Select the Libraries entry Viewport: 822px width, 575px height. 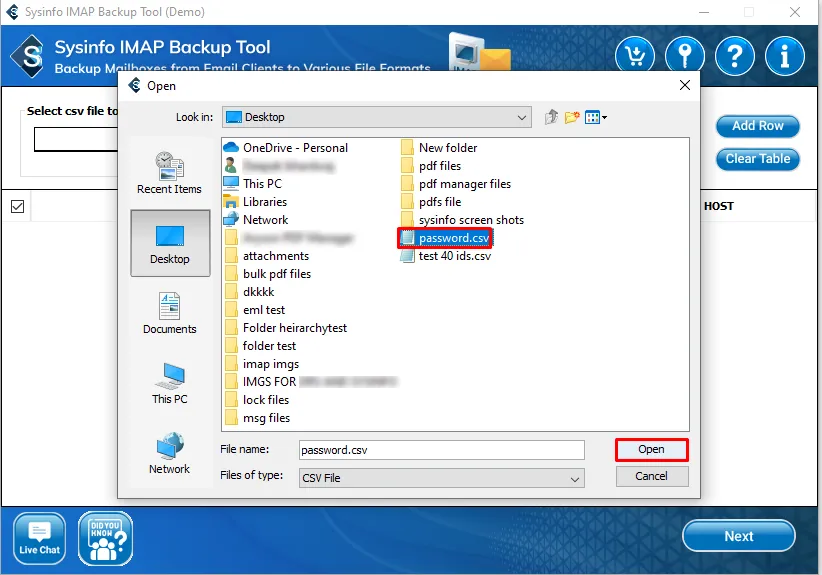pyautogui.click(x=255, y=202)
